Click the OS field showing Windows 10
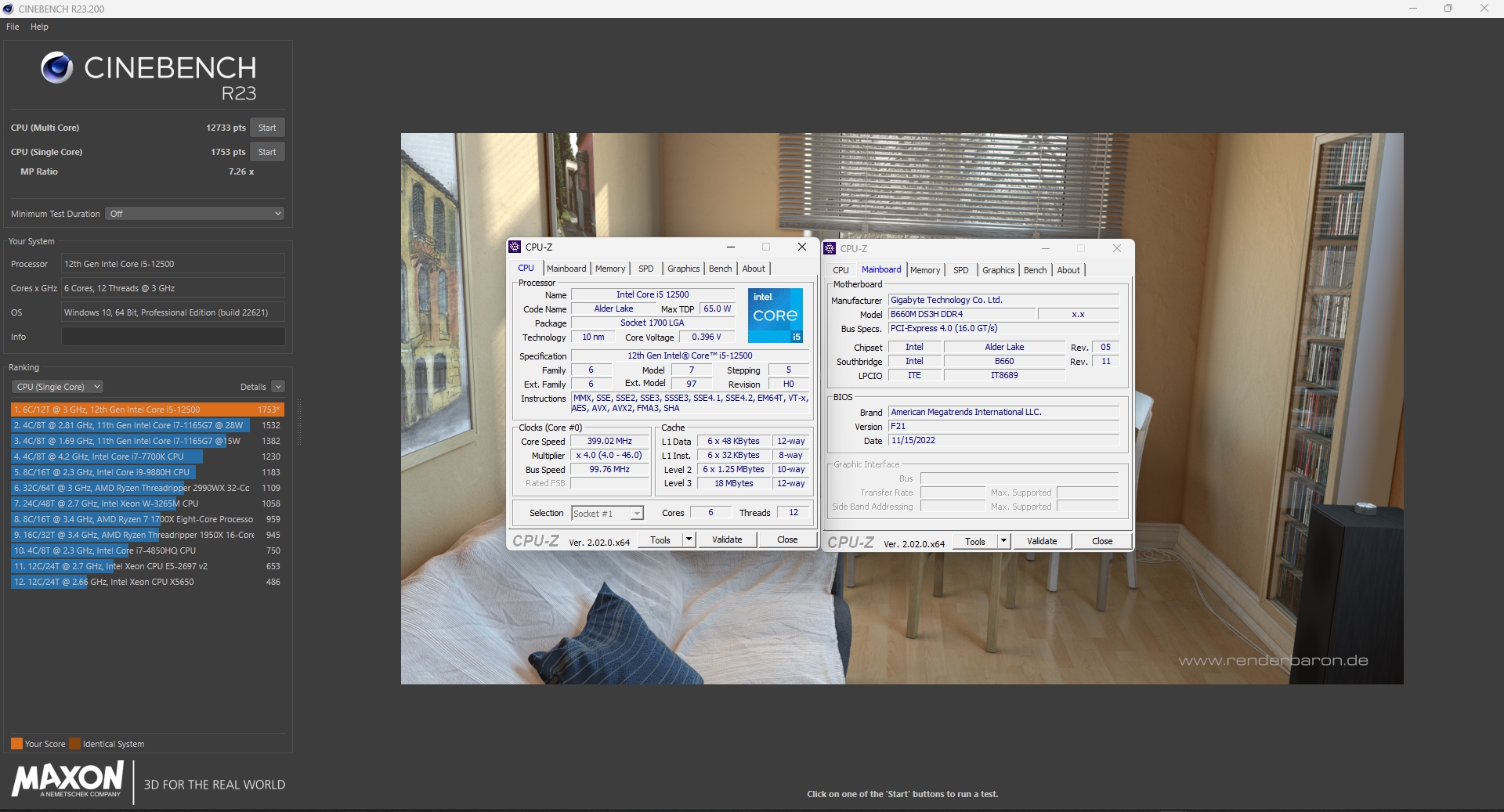 173,312
